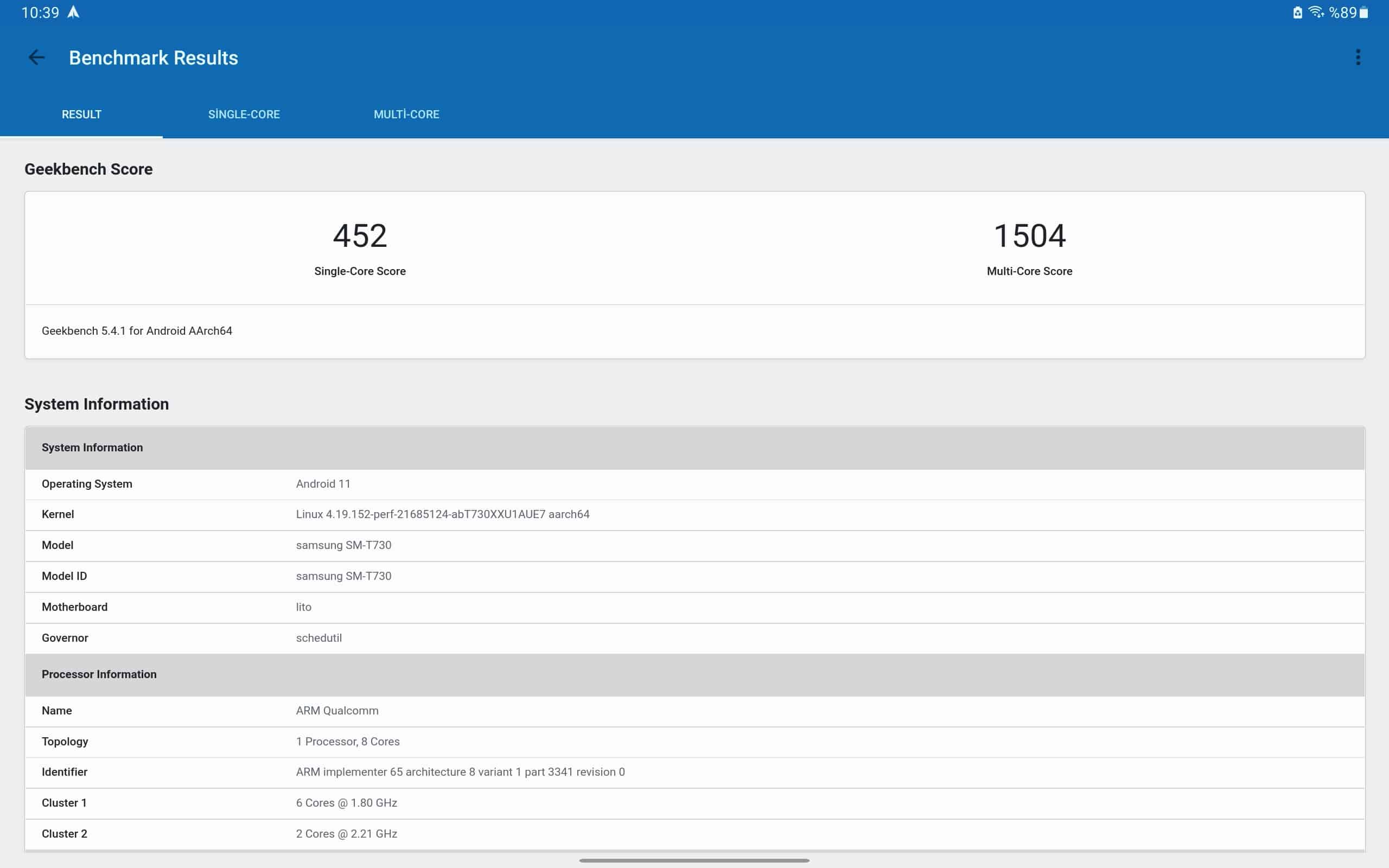Tap the Geekbench 5.4.1 version text
Screen dimensions: 1389x868
(137, 331)
